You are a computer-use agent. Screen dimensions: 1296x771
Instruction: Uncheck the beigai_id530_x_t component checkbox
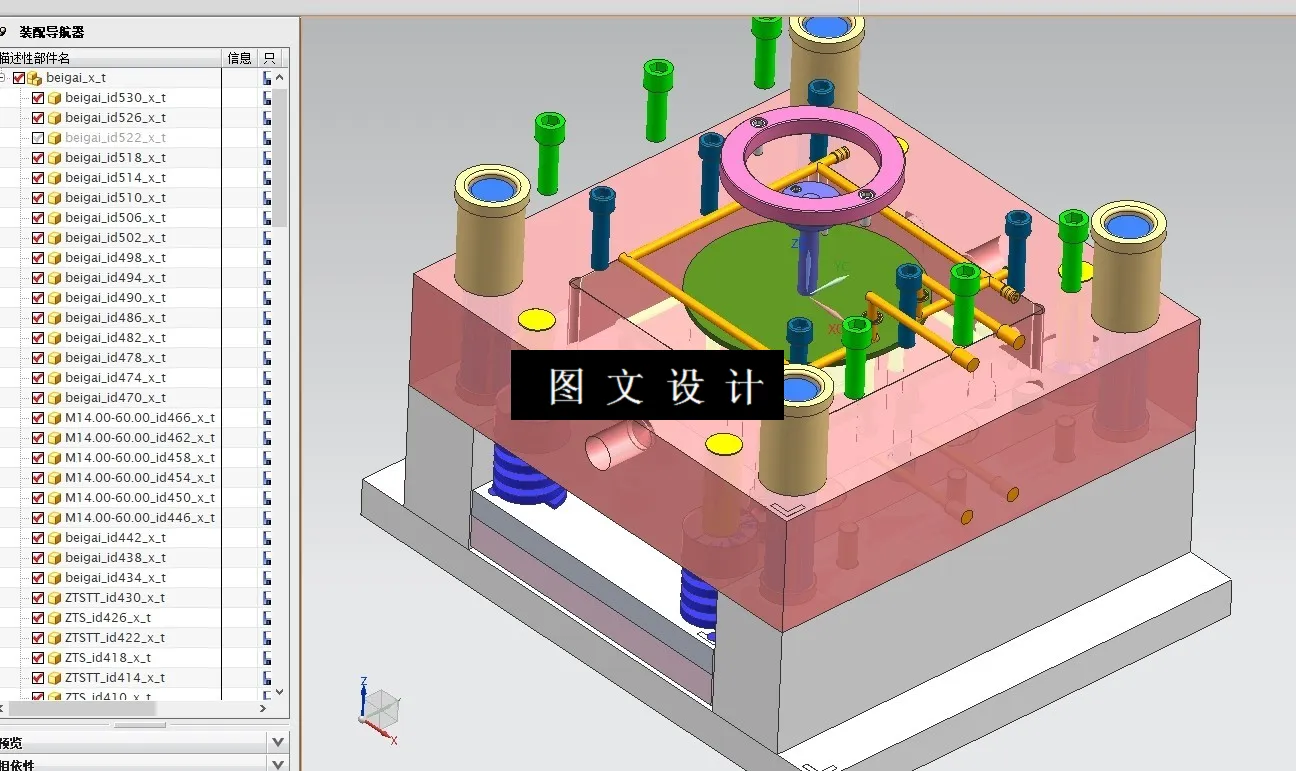pyautogui.click(x=38, y=97)
